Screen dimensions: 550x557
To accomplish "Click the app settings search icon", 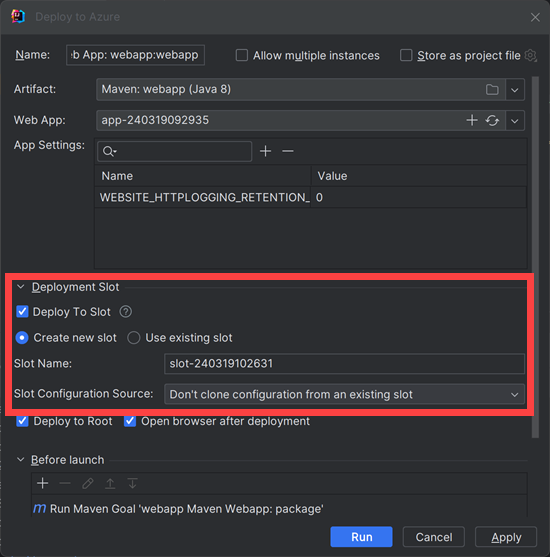I will click(x=109, y=151).
